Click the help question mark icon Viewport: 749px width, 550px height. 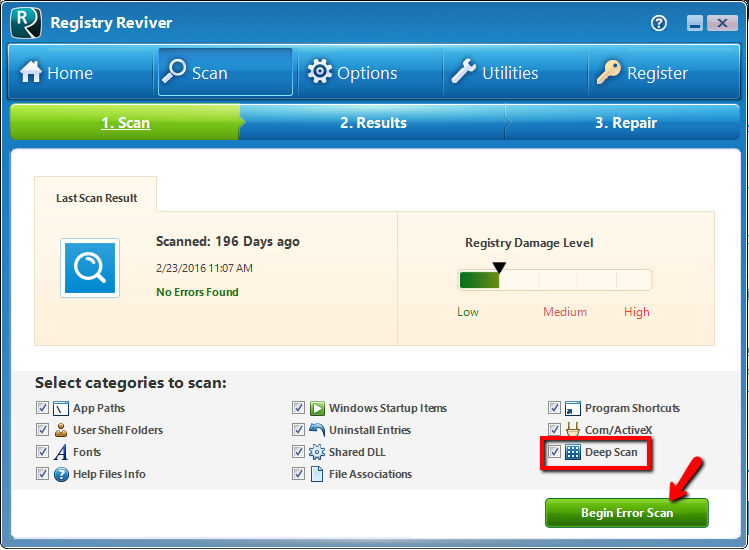point(659,23)
